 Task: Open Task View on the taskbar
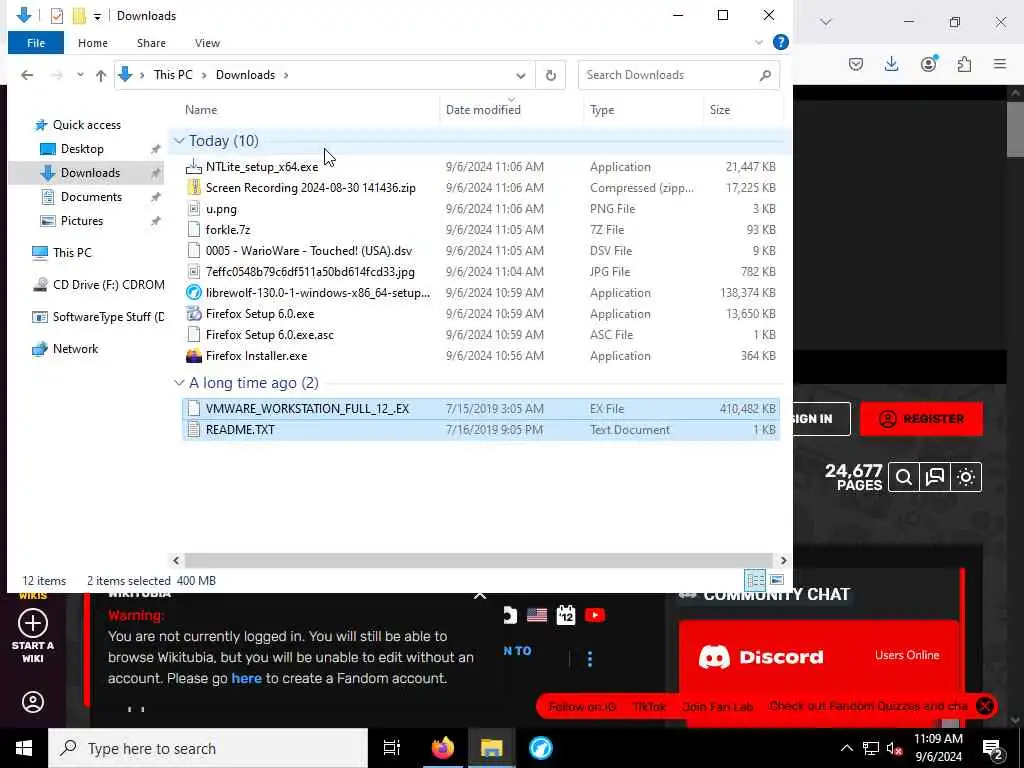pyautogui.click(x=392, y=748)
